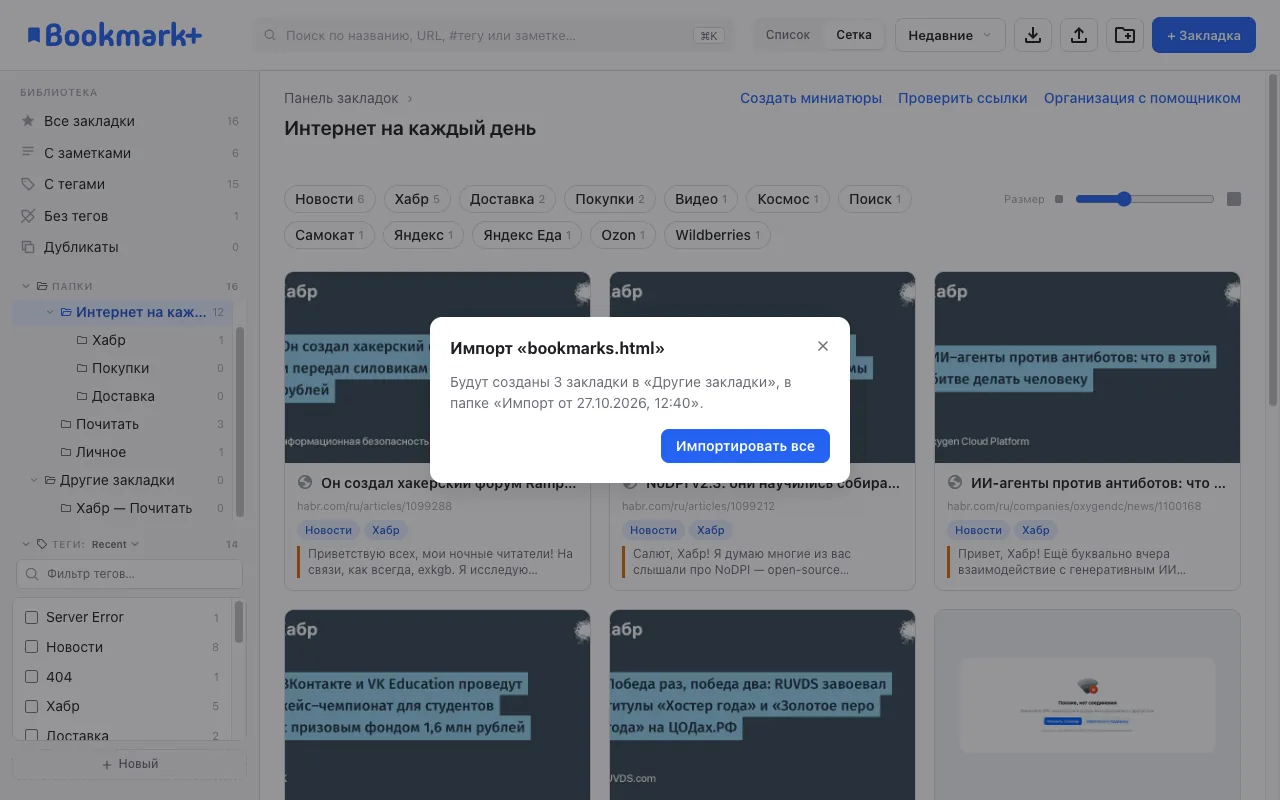Image resolution: width=1280 pixels, height=800 pixels.
Task: Click the + Закладка button
Action: [x=1204, y=35]
